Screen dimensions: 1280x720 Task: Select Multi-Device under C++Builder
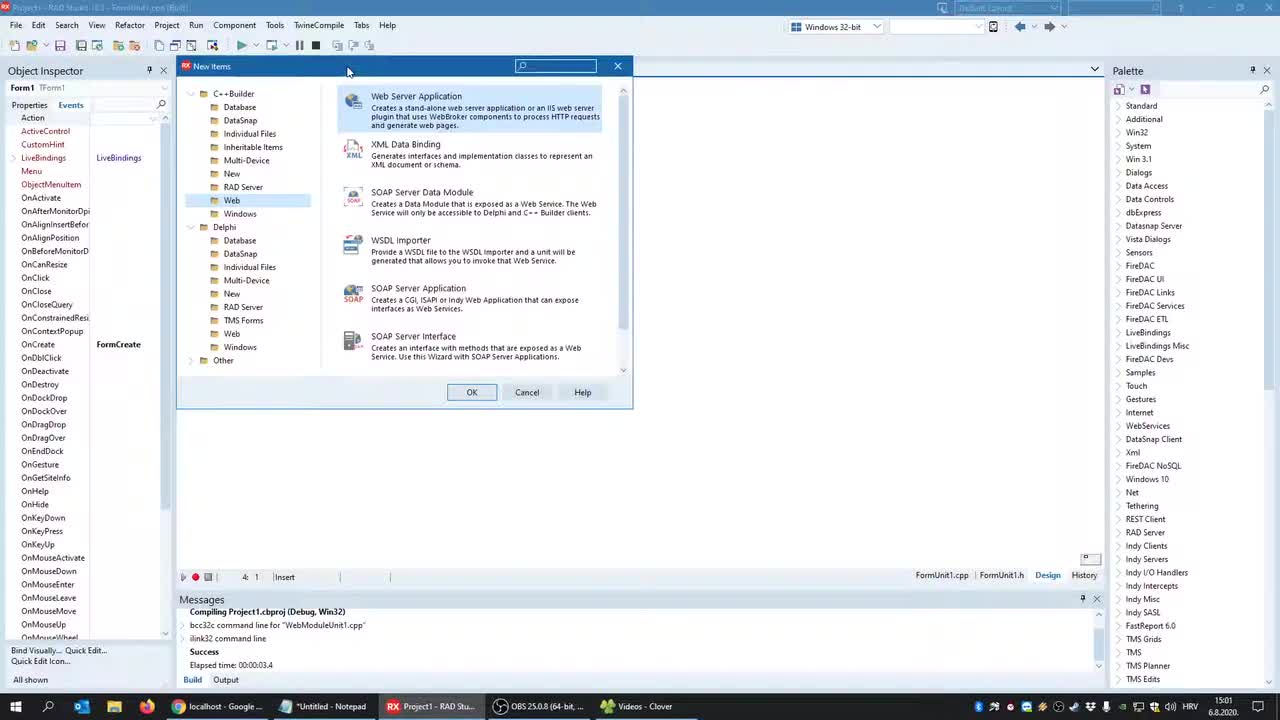point(246,160)
